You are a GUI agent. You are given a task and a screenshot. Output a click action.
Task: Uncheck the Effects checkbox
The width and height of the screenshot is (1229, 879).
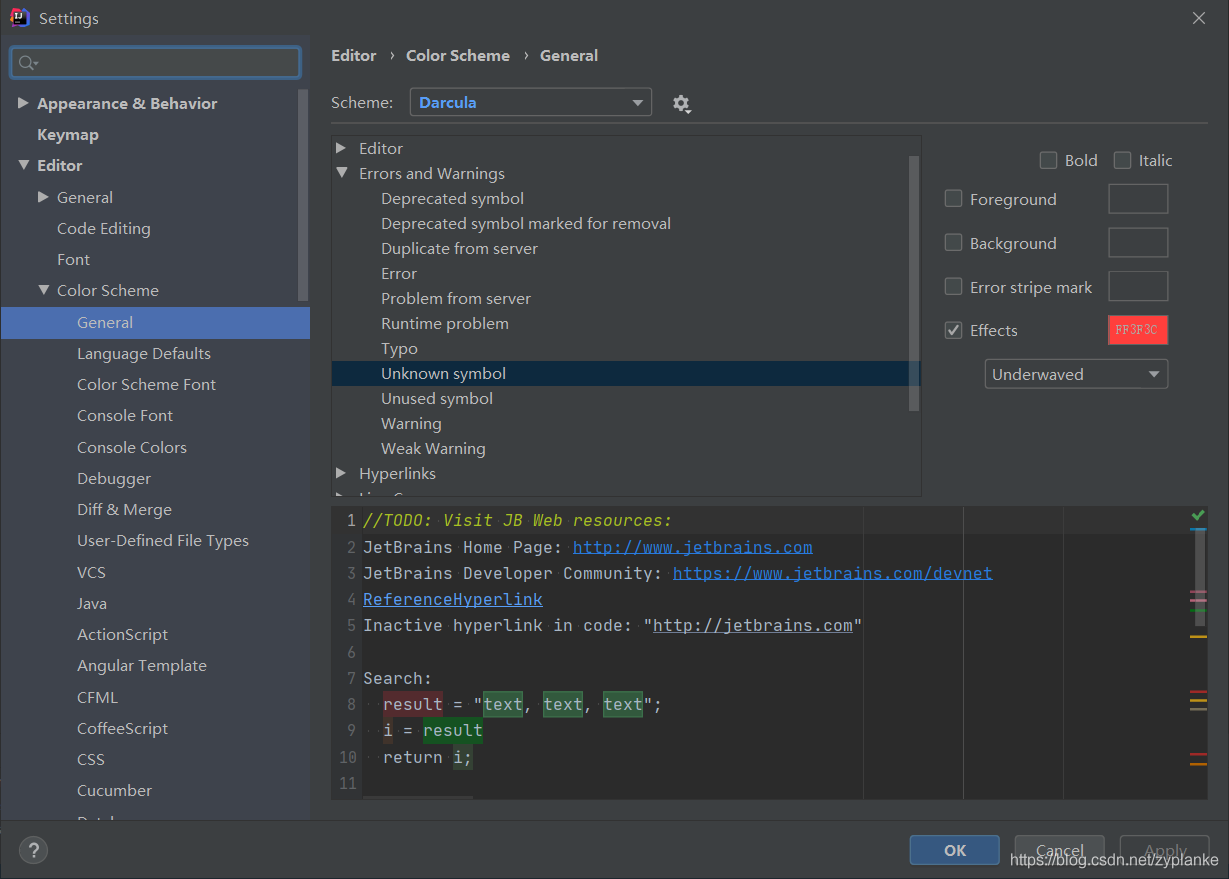coord(953,330)
